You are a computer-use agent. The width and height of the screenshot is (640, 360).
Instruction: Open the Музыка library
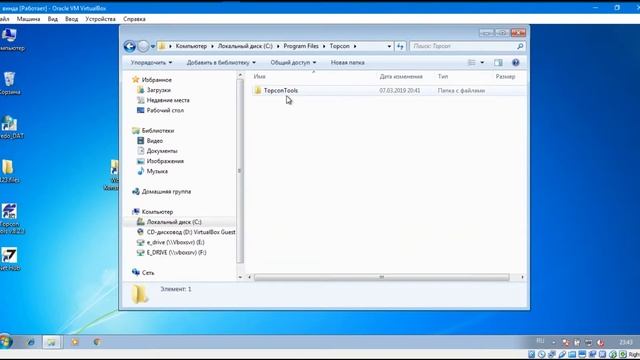157,171
